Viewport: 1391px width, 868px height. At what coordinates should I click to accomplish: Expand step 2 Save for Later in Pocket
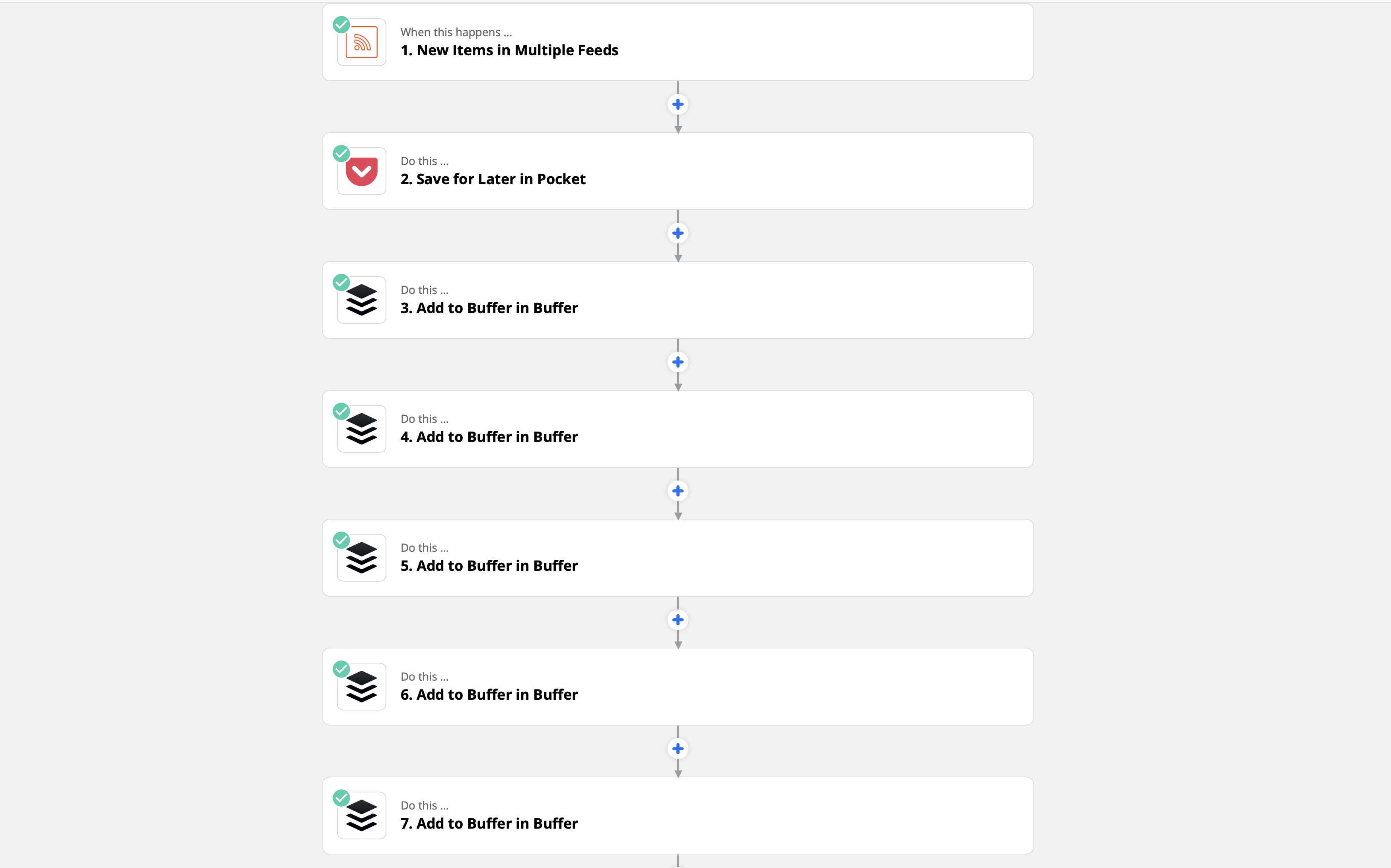tap(678, 171)
